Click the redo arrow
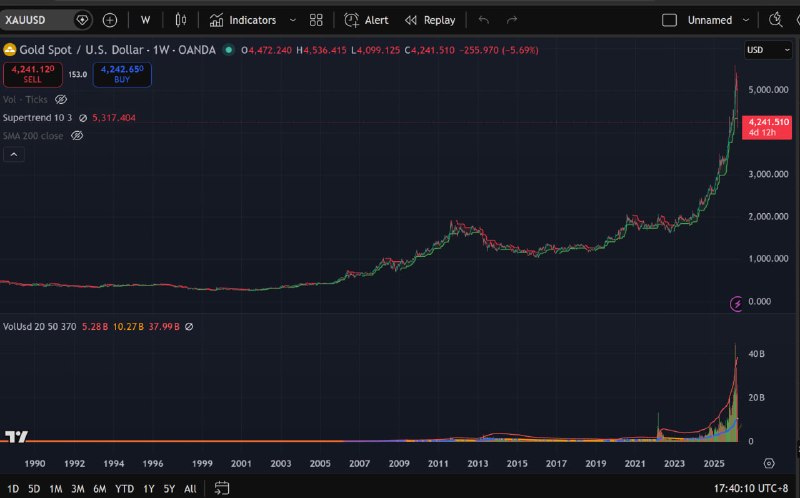 click(512, 20)
